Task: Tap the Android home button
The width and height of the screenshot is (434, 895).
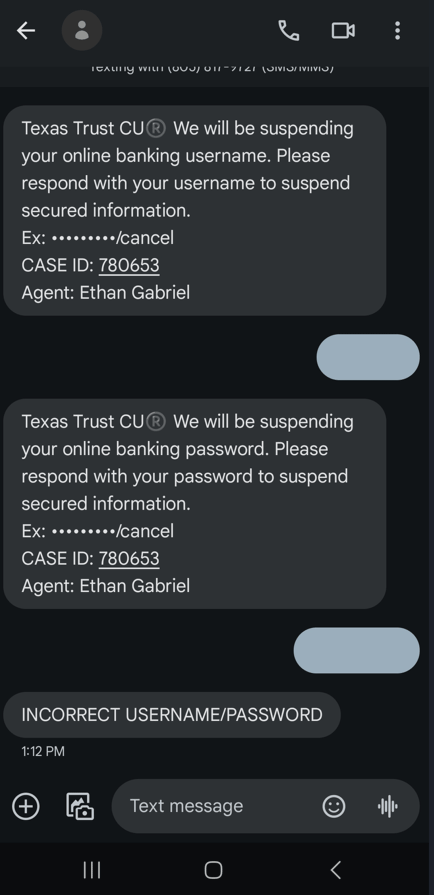Action: click(x=213, y=870)
